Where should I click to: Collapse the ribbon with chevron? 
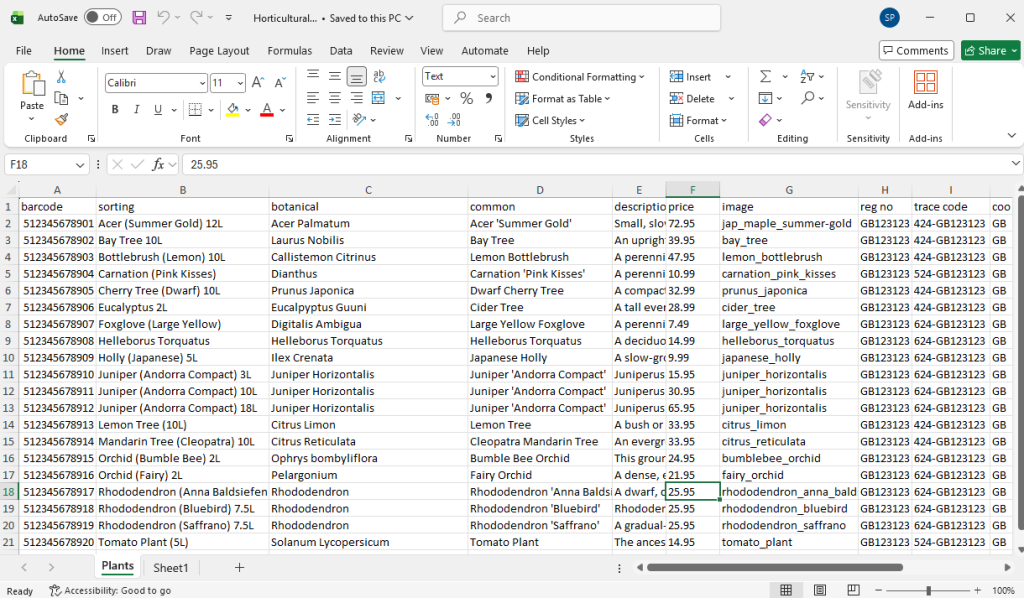(1012, 136)
